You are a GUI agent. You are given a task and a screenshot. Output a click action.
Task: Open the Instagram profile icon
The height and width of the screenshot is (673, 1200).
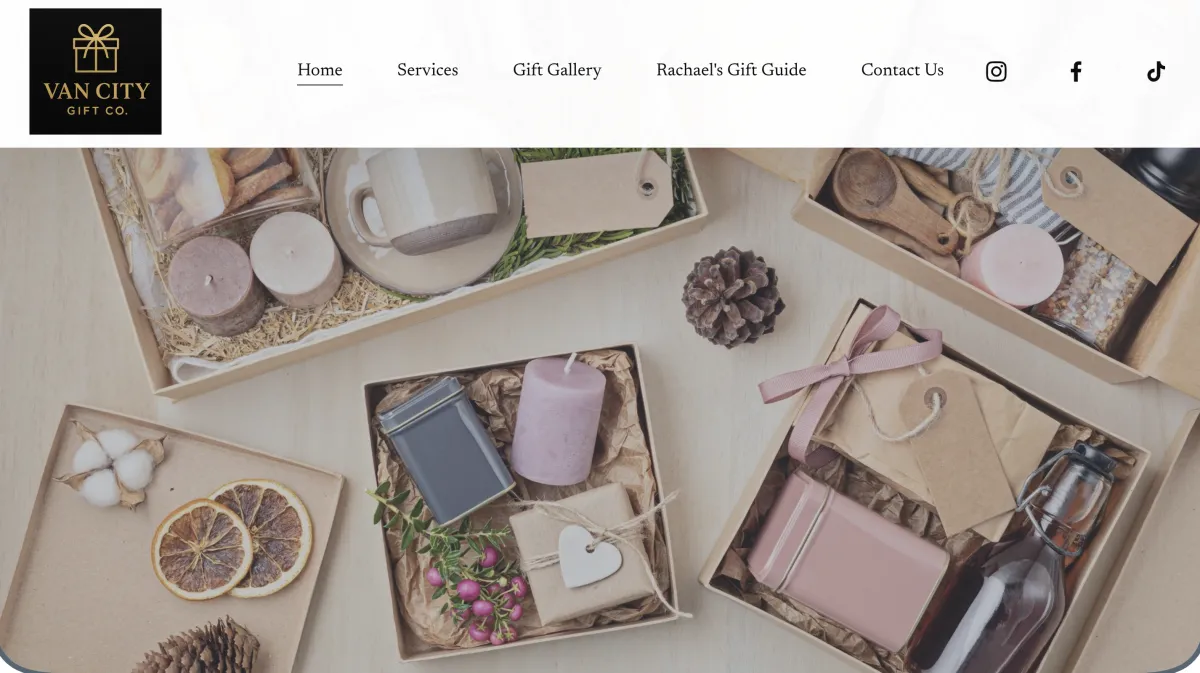996,71
